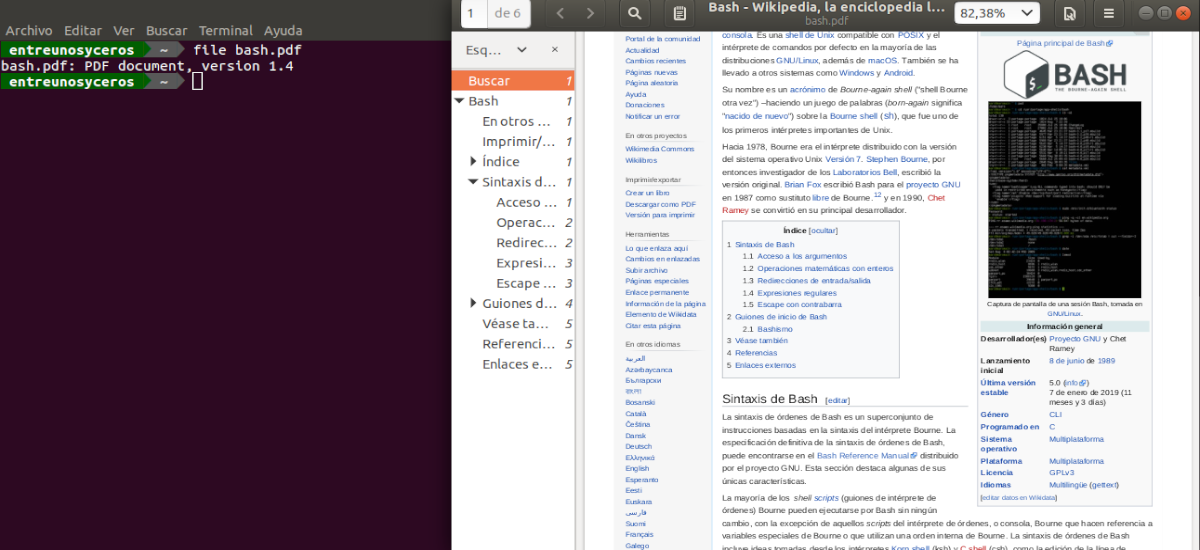Click 'Wikimedia Commons' link in the document sidebar
Screen dimensions: 1200x550
coord(658,149)
